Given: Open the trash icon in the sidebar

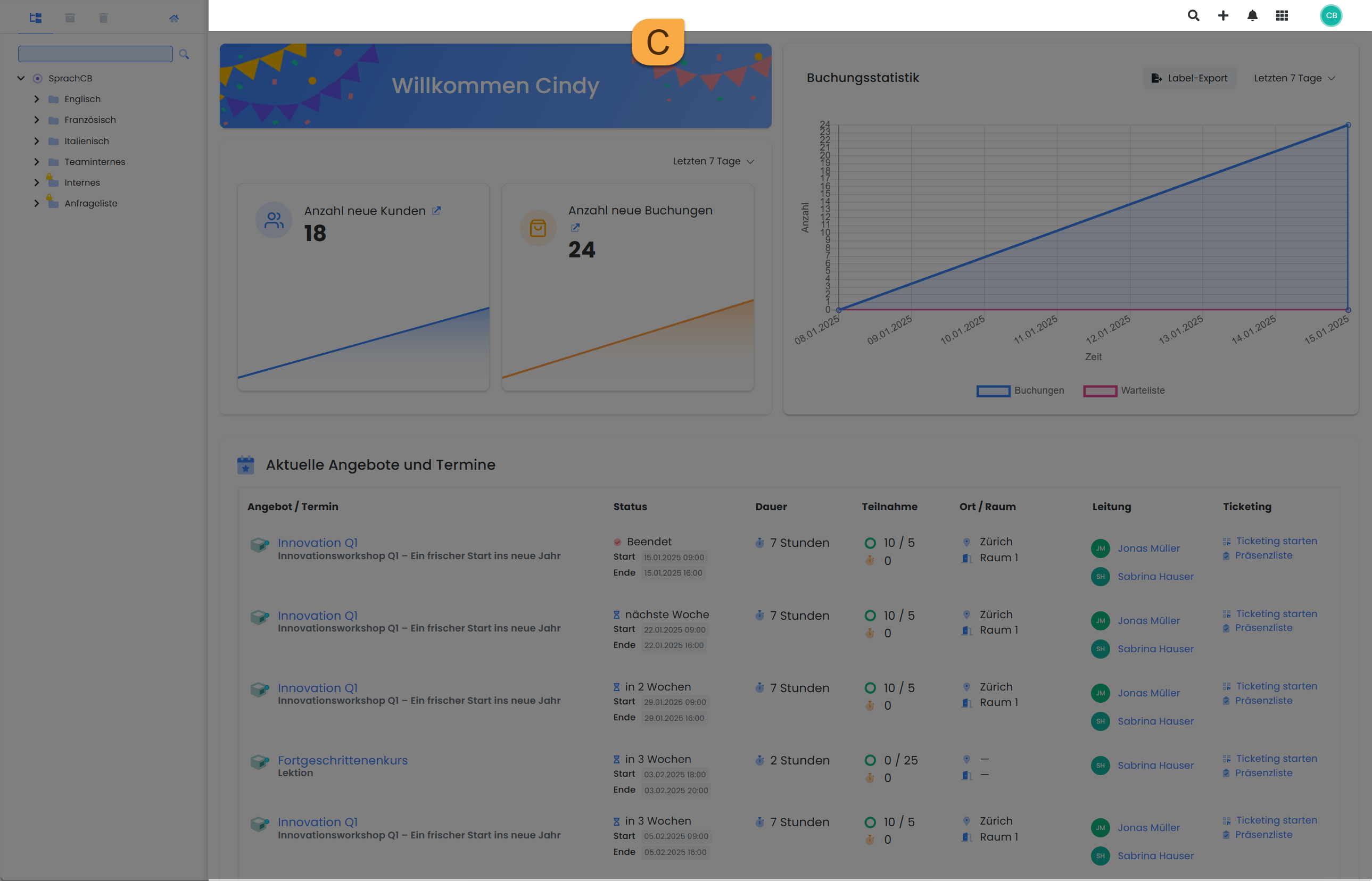Looking at the screenshot, I should point(104,18).
